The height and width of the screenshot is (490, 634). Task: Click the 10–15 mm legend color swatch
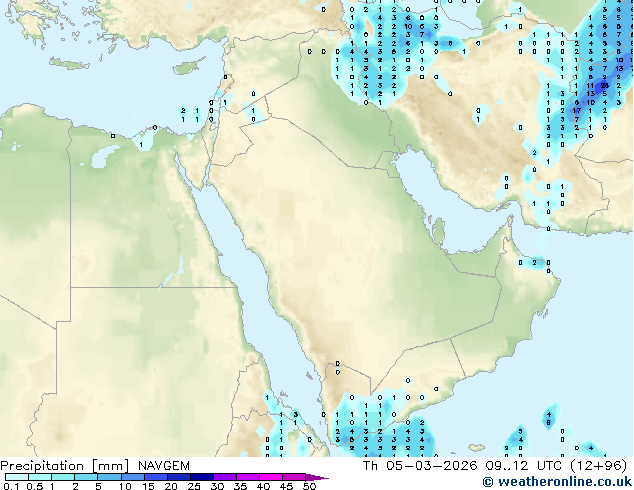(x=133, y=477)
